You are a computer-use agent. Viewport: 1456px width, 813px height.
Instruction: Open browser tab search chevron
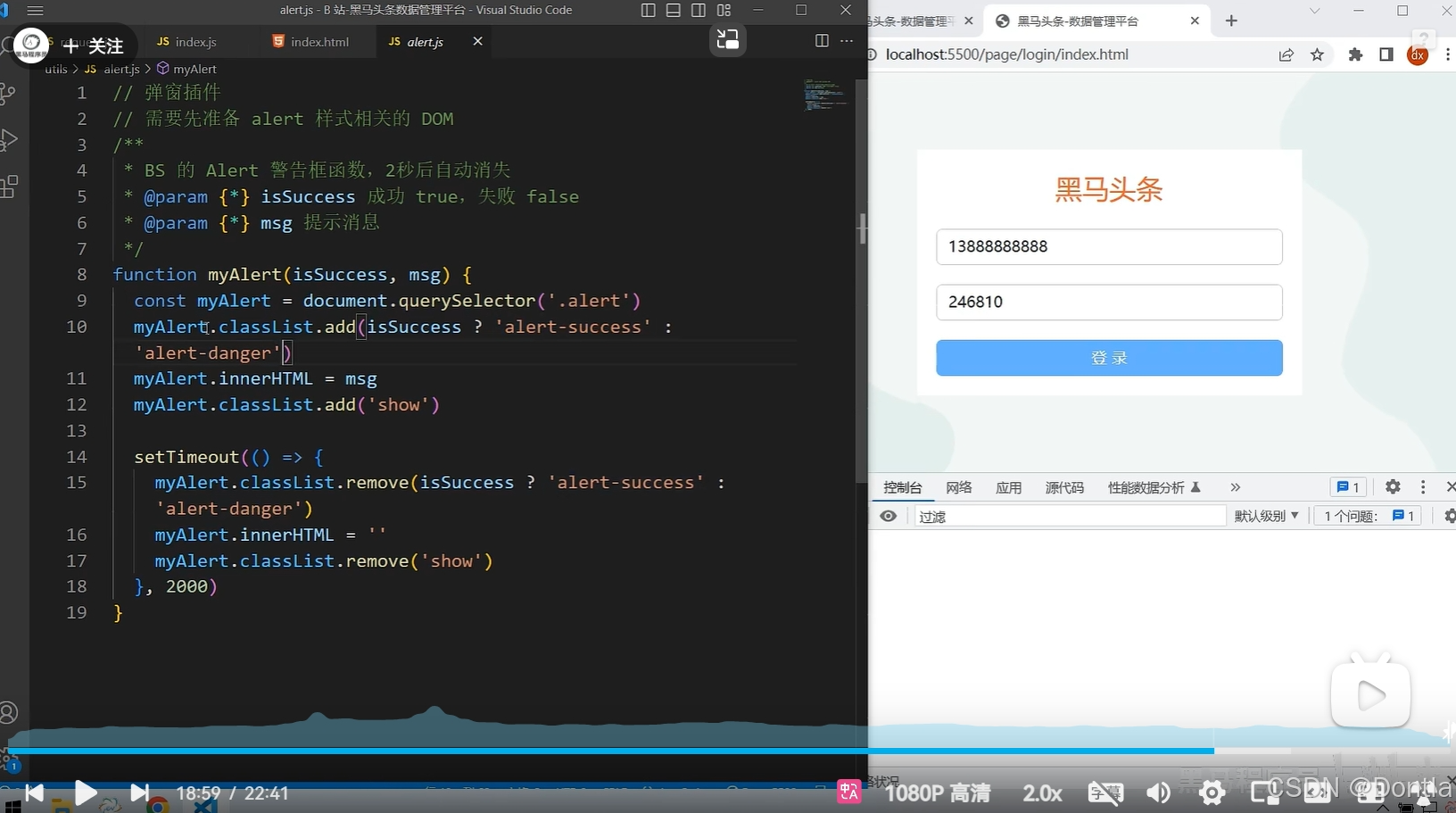(1314, 11)
